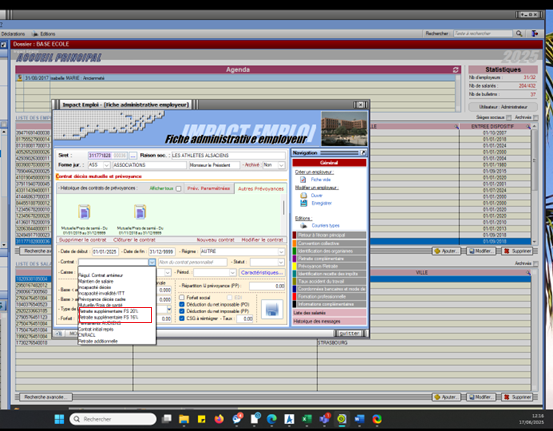This screenshot has width=553, height=431.
Task: Uncheck the CSG à réintégrer checkbox
Action: (x=182, y=318)
